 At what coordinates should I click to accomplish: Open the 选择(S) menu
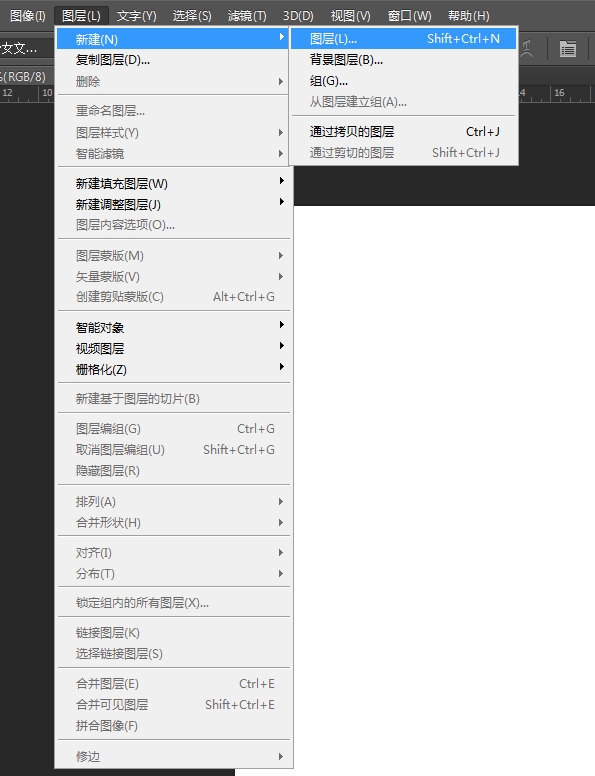click(192, 16)
